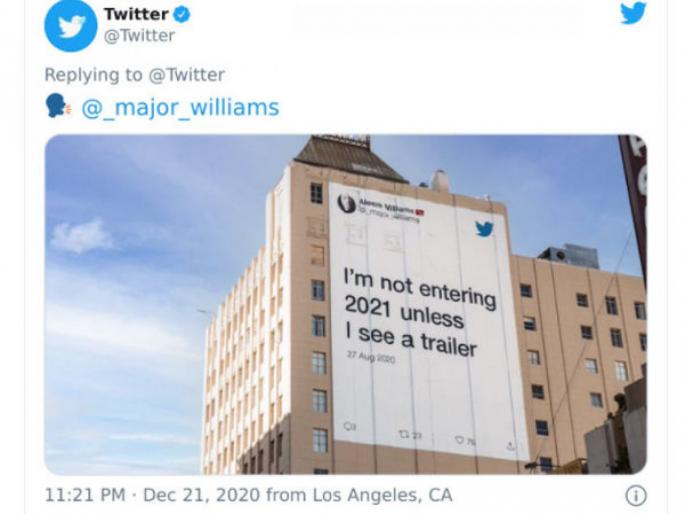
Task: Open the @_major_williams mention
Action: (x=180, y=108)
